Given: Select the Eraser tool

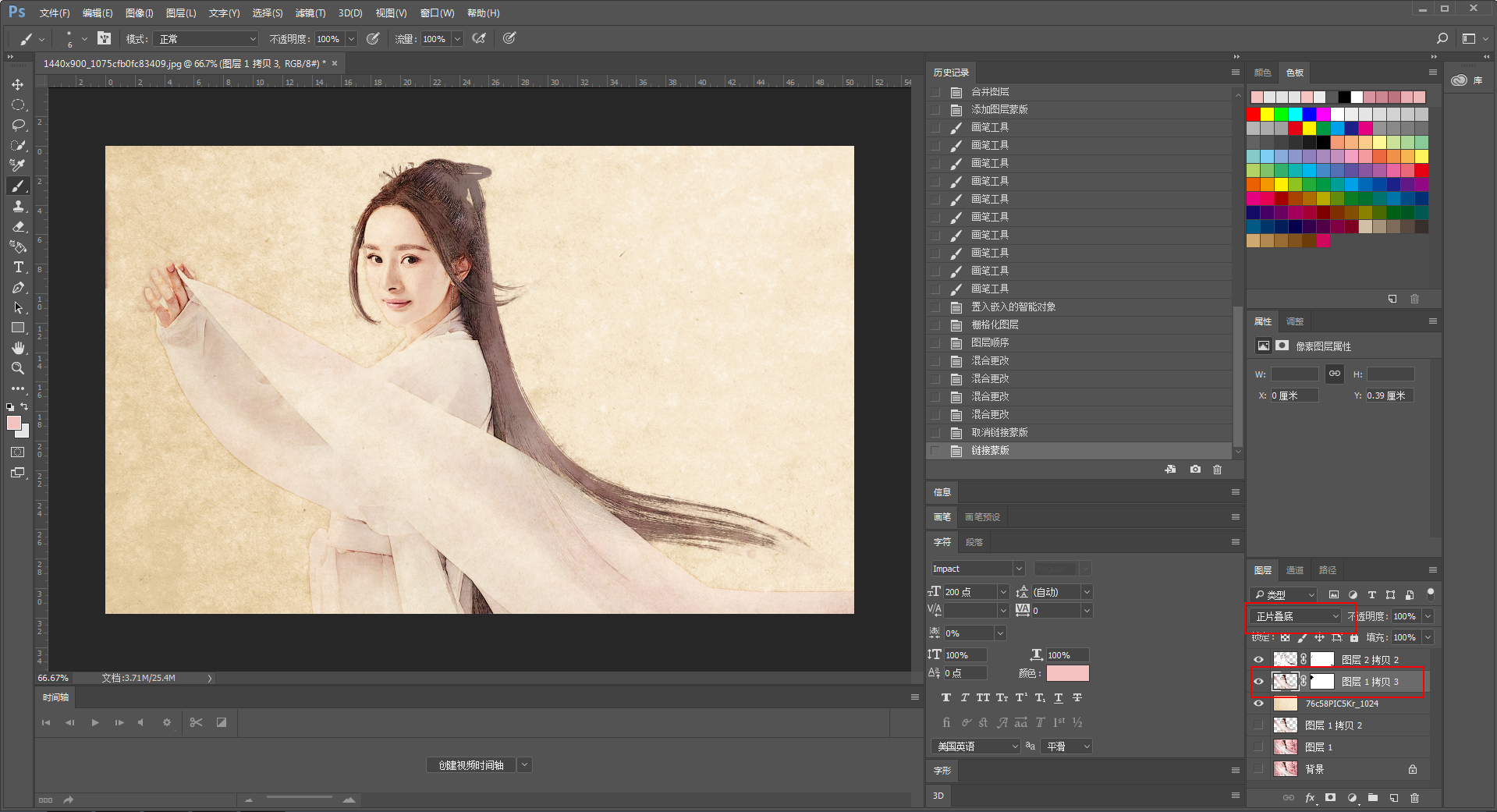Looking at the screenshot, I should pyautogui.click(x=18, y=226).
